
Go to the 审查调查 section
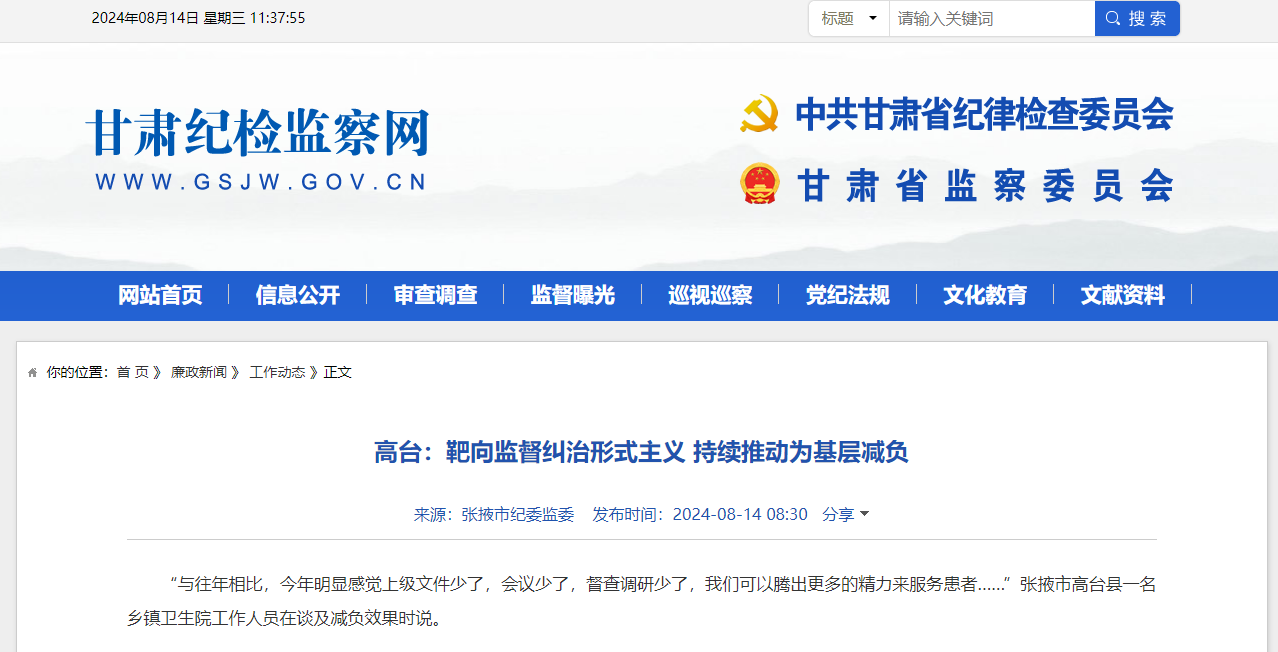click(x=435, y=295)
